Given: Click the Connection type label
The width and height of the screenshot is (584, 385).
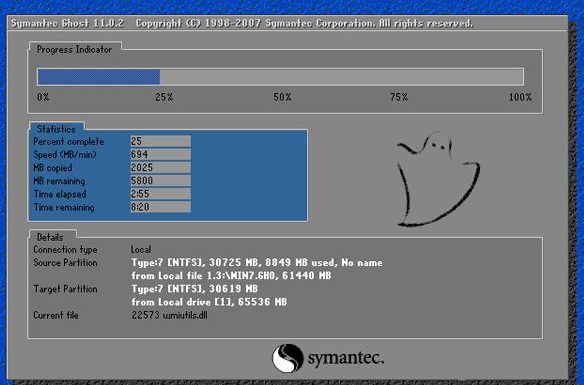Looking at the screenshot, I should coord(65,249).
